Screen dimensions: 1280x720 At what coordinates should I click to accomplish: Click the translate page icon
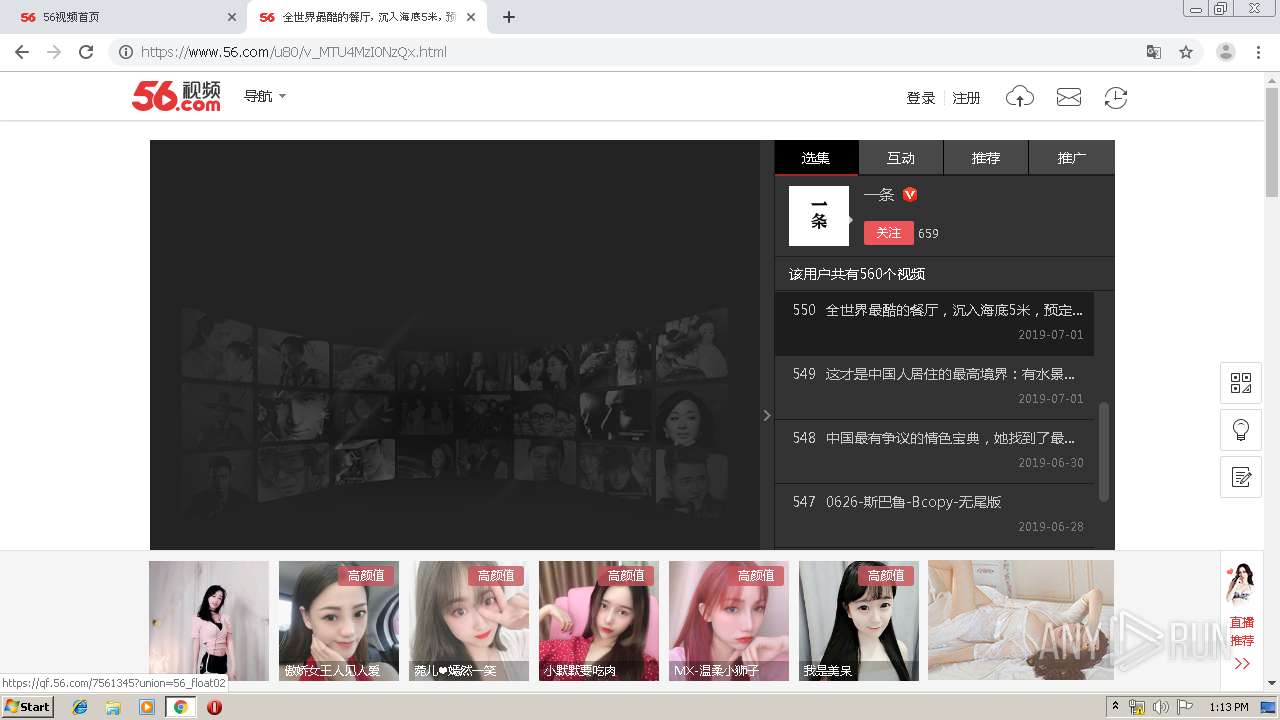point(1154,52)
